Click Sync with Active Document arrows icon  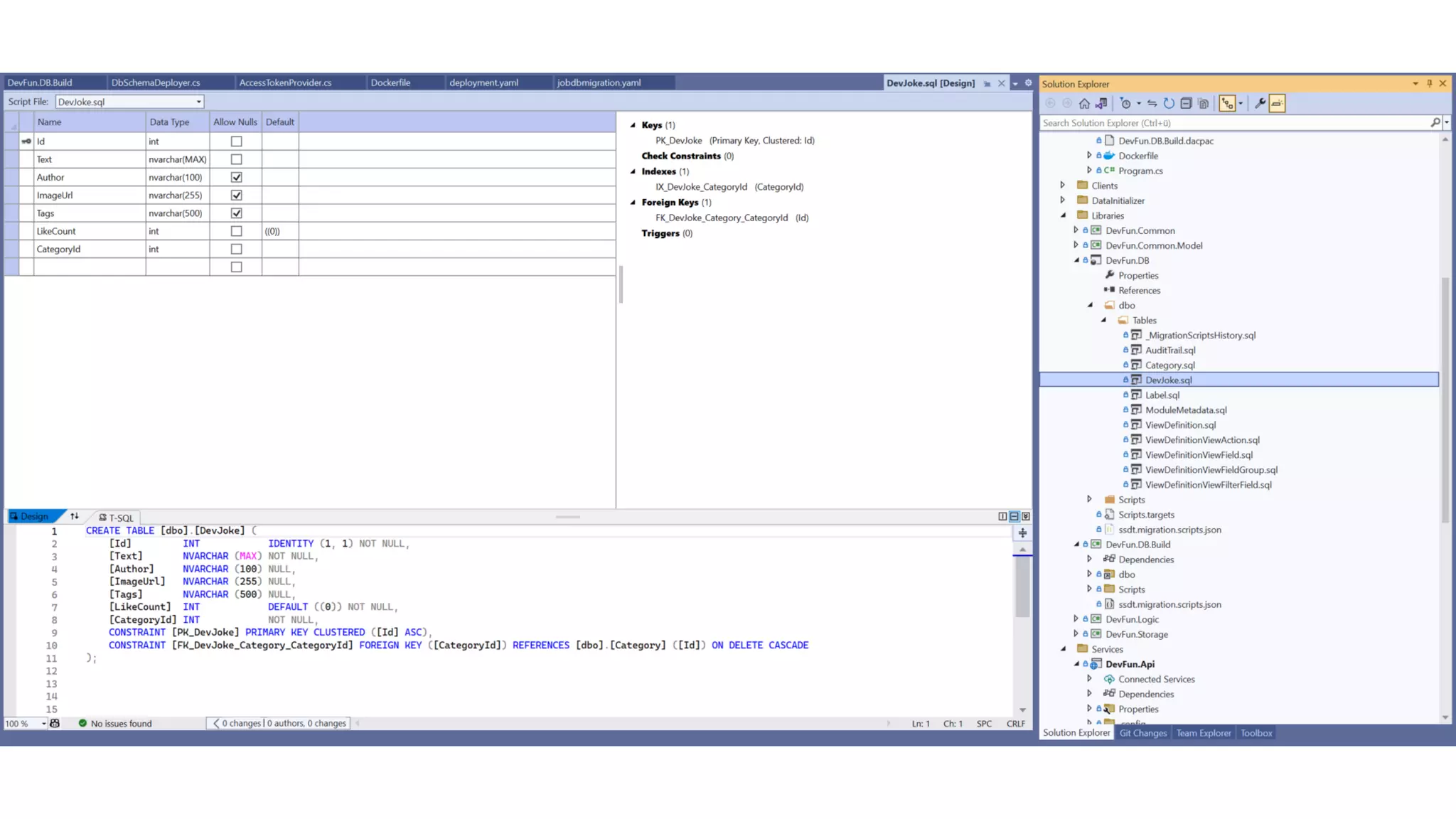click(1152, 104)
